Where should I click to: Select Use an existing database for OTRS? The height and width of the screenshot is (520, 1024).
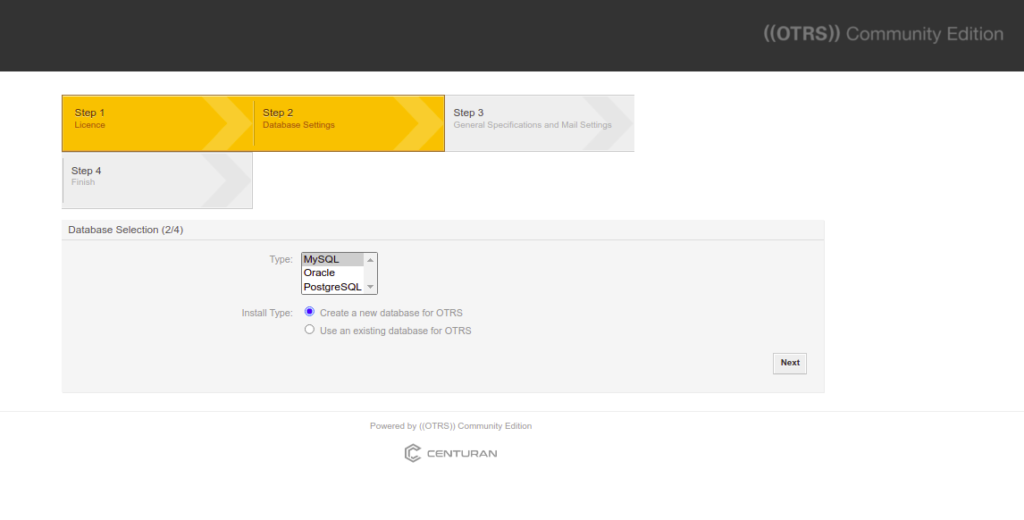tap(310, 329)
